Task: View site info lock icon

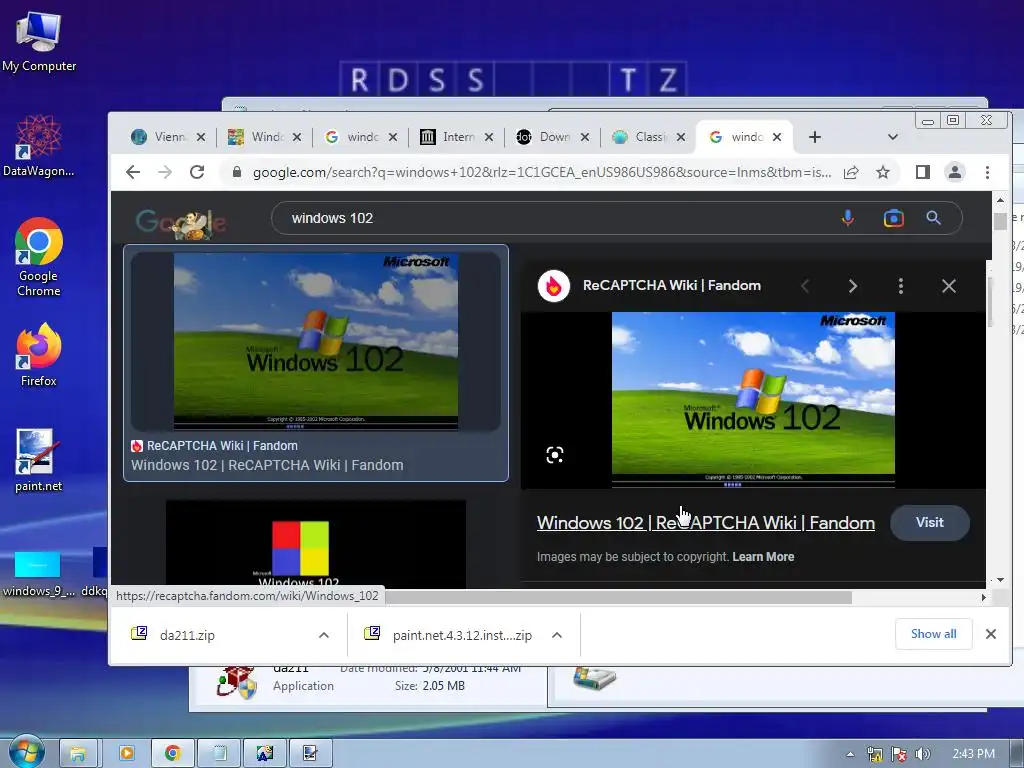Action: (237, 172)
